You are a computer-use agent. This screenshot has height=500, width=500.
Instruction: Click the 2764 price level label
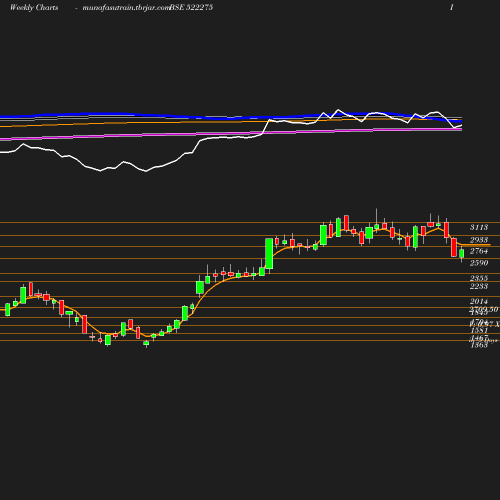pyautogui.click(x=479, y=251)
